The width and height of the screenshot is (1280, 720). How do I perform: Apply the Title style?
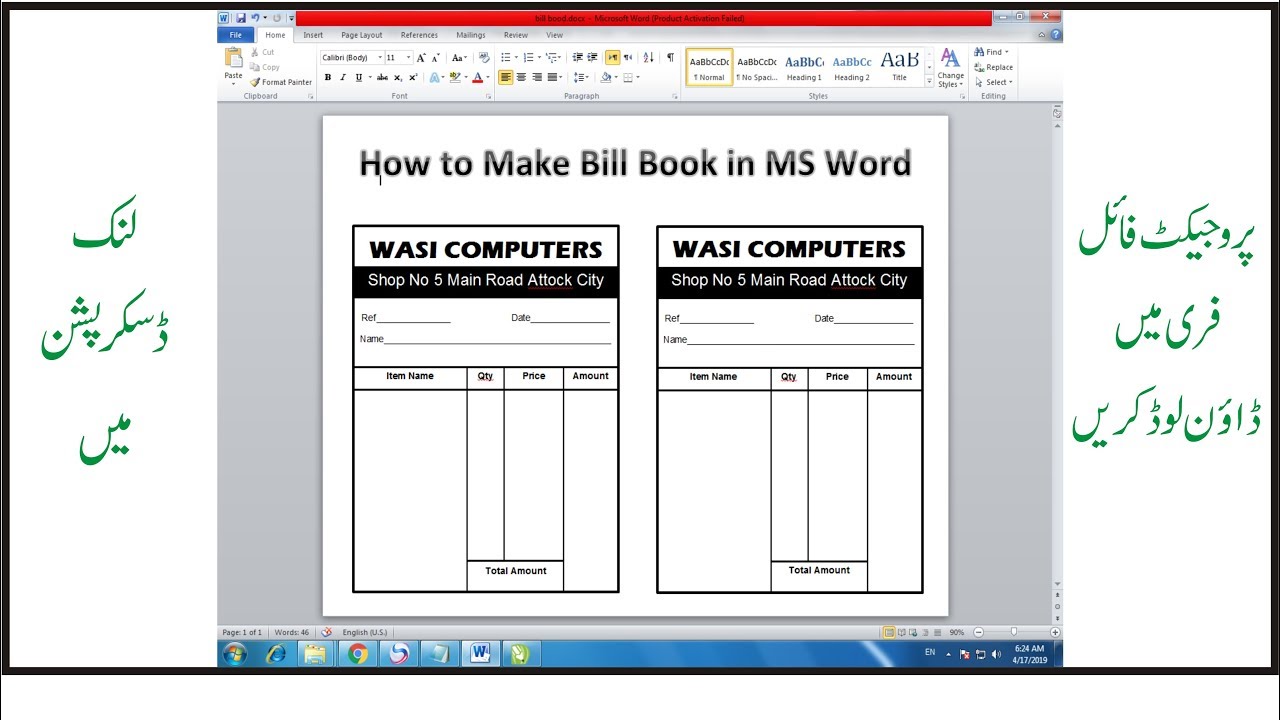coord(899,67)
